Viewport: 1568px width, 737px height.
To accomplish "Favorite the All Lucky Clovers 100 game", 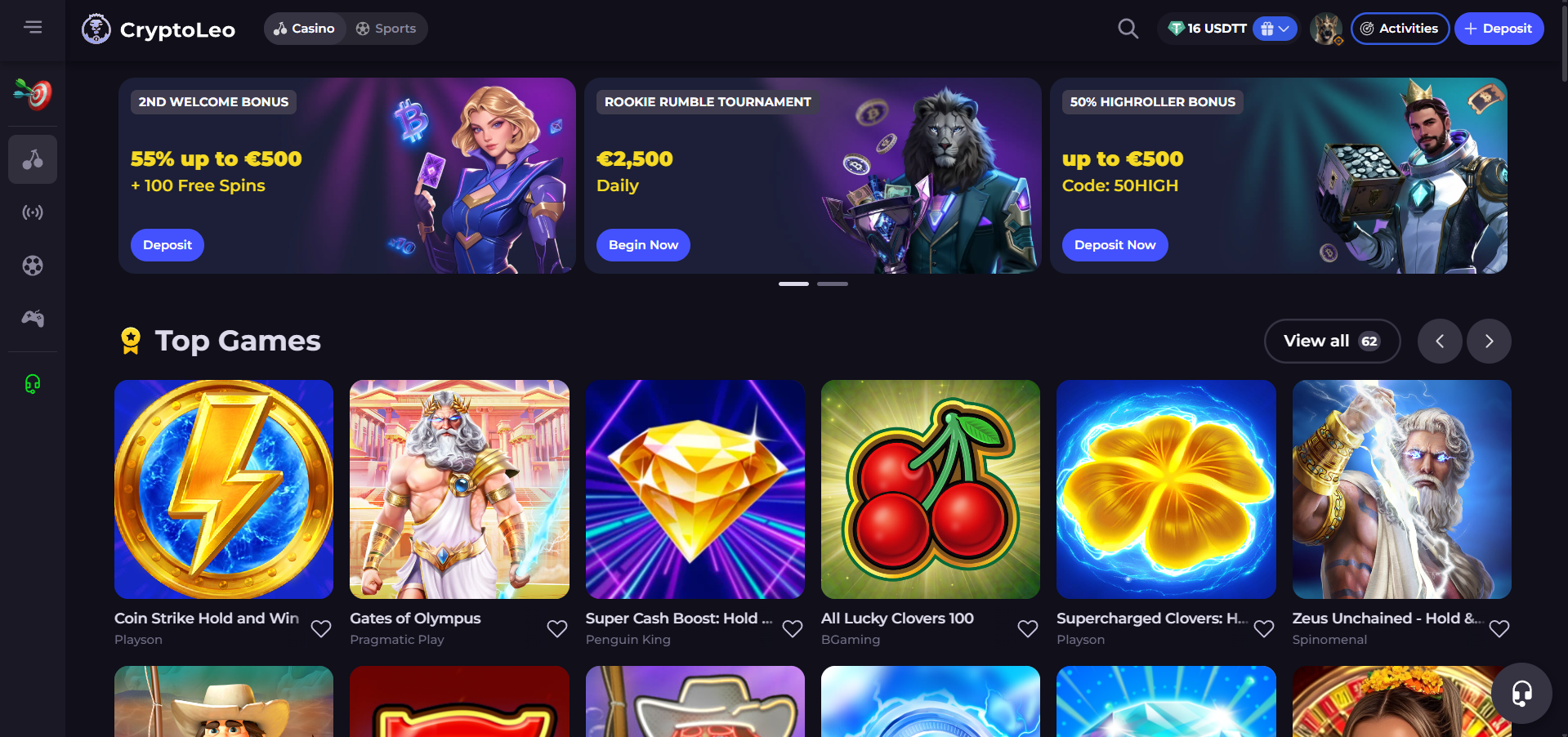I will point(1028,628).
